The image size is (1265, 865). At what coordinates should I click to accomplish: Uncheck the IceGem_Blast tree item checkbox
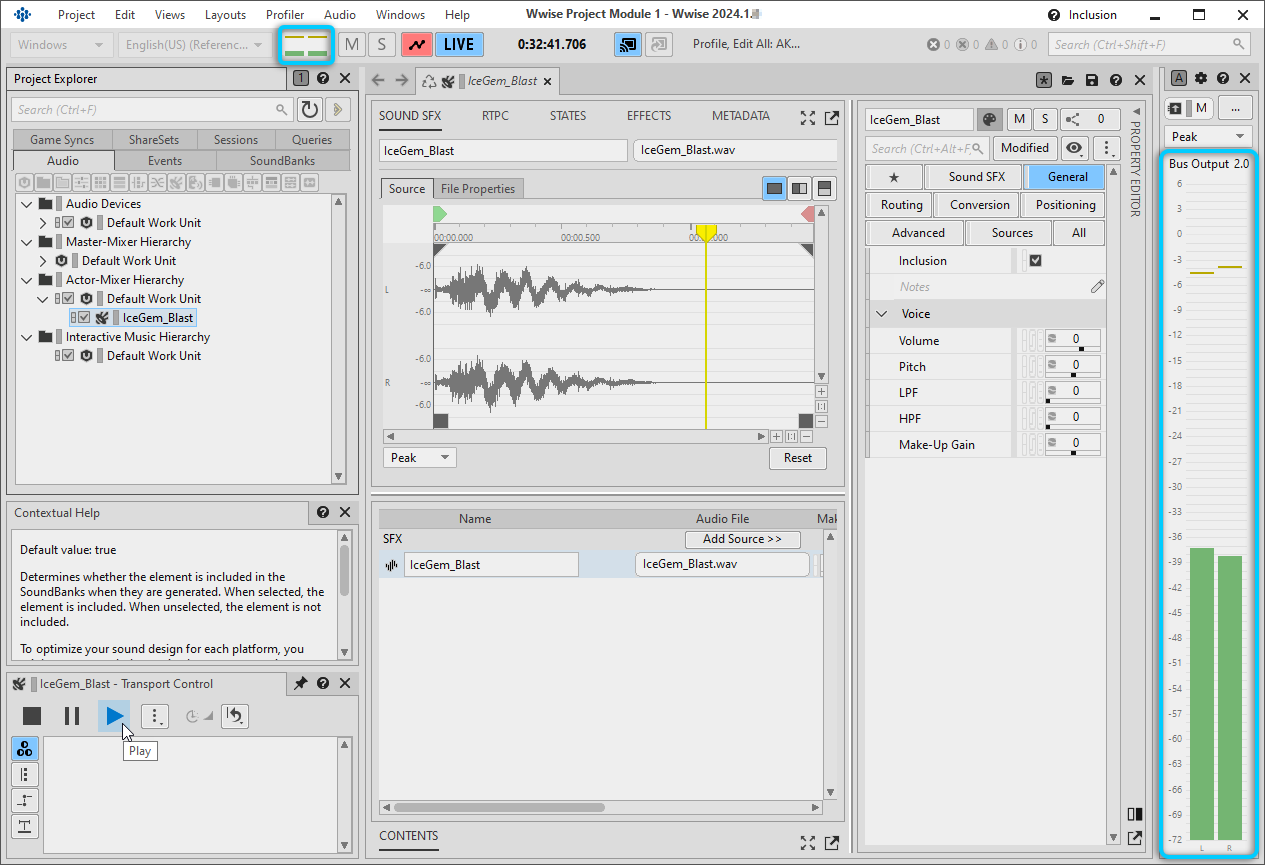click(x=84, y=318)
